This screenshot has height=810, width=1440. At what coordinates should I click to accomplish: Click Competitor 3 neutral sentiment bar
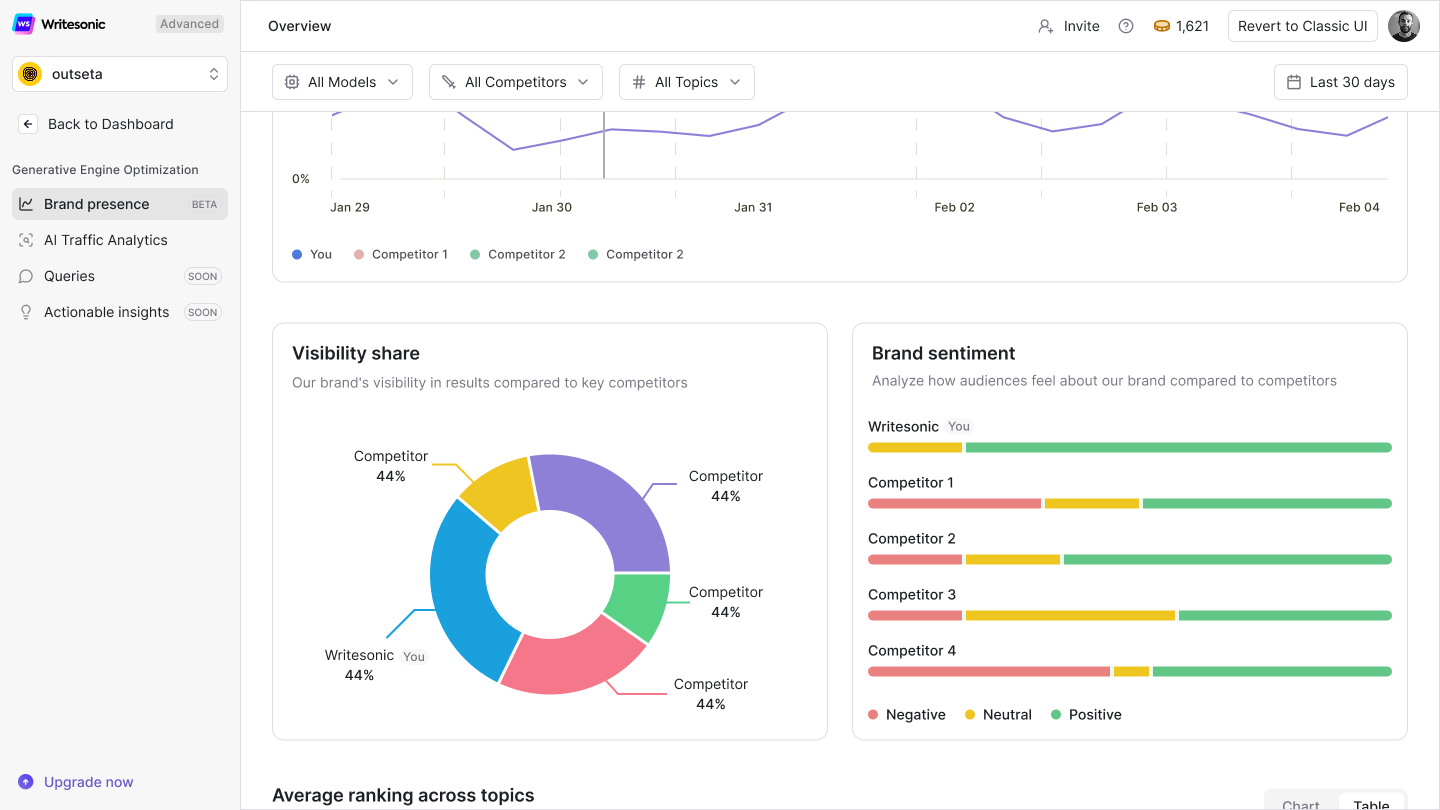pyautogui.click(x=1070, y=616)
